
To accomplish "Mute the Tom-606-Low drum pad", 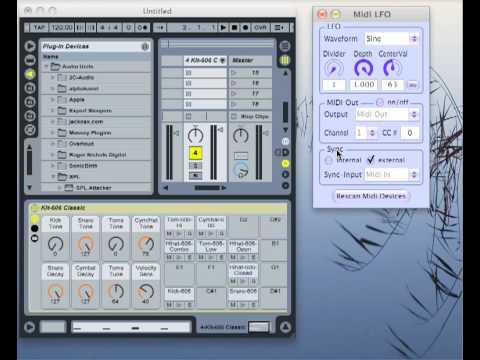I will click(x=201, y=257).
